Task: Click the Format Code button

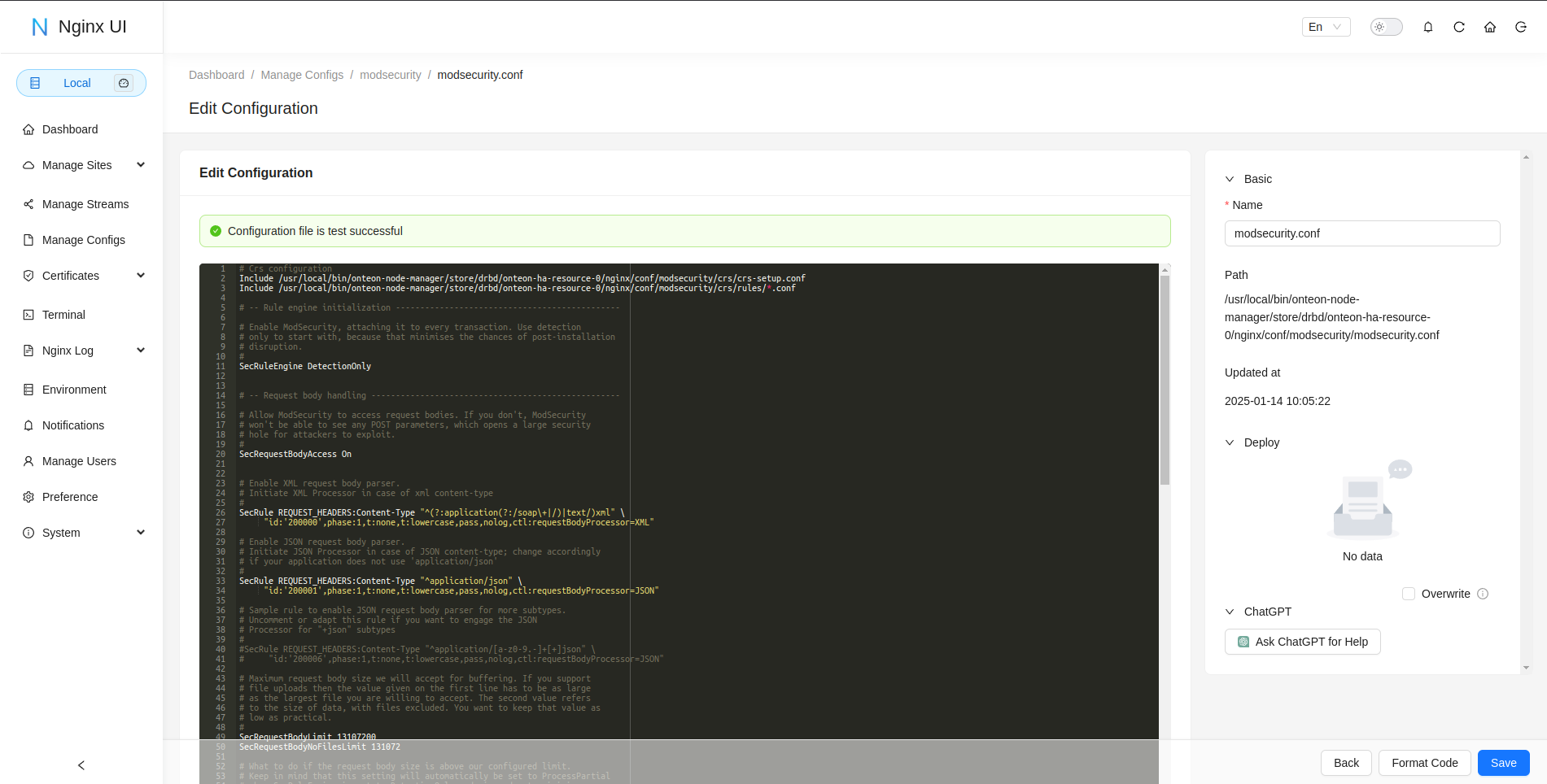Action: point(1424,763)
